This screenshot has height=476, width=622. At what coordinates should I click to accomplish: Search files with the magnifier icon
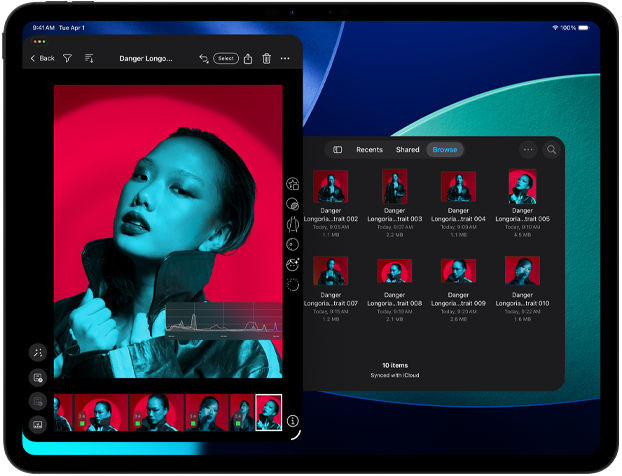pyautogui.click(x=551, y=150)
